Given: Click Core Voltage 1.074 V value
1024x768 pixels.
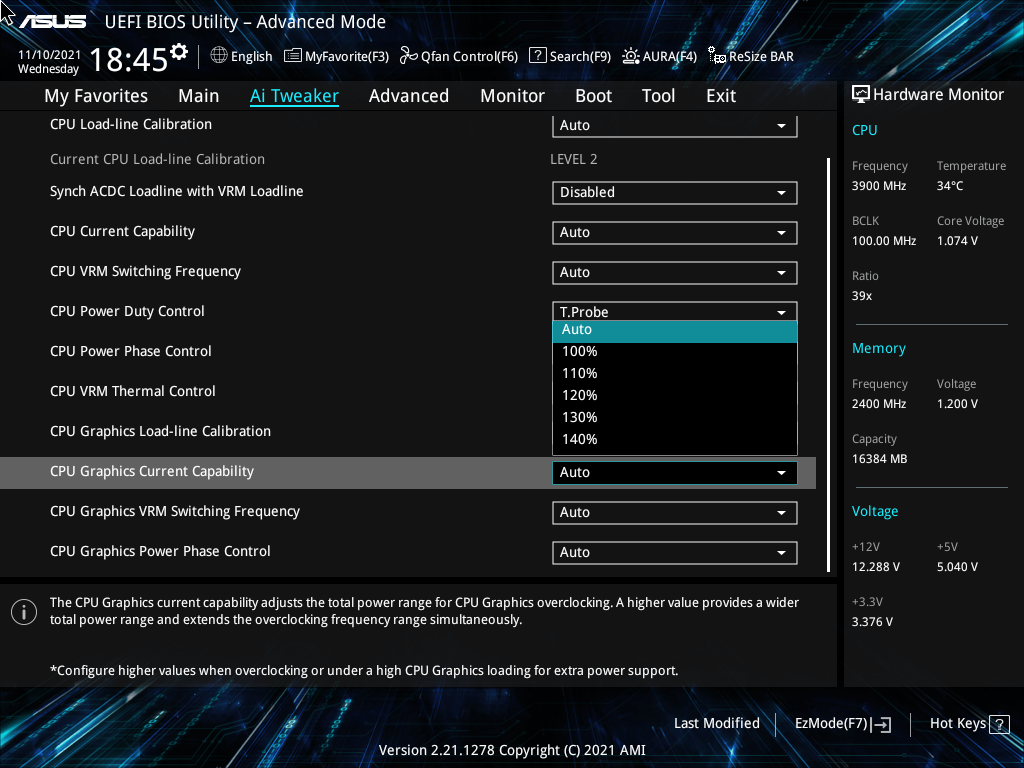Looking at the screenshot, I should pyautogui.click(x=957, y=241).
